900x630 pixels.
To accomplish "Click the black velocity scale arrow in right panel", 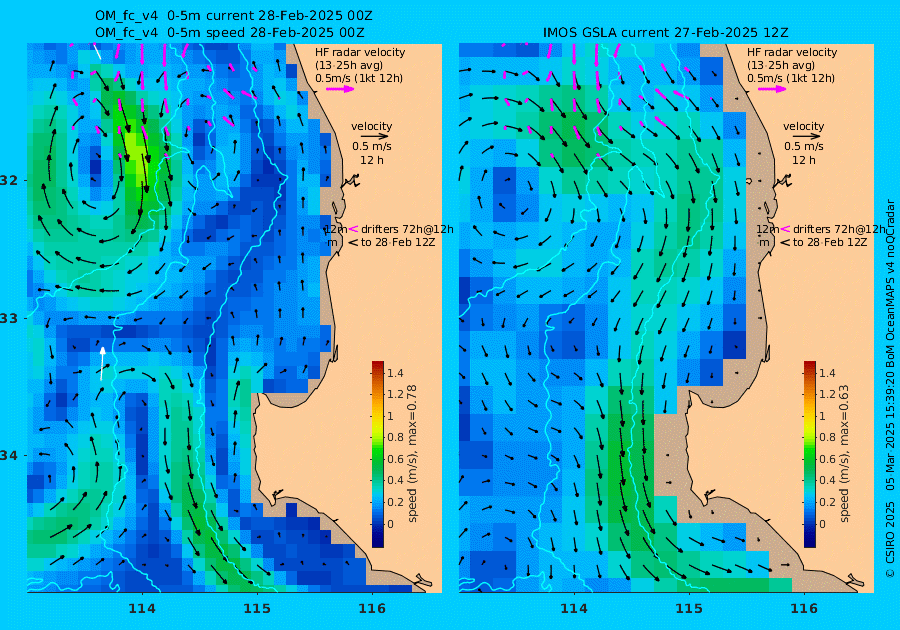I will pyautogui.click(x=806, y=137).
